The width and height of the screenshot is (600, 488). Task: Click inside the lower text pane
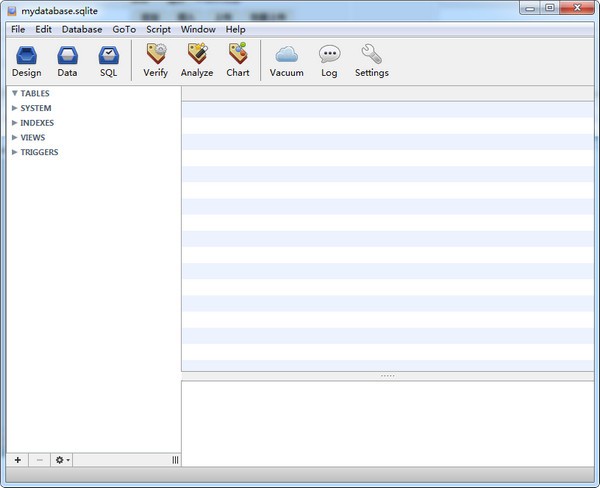388,423
